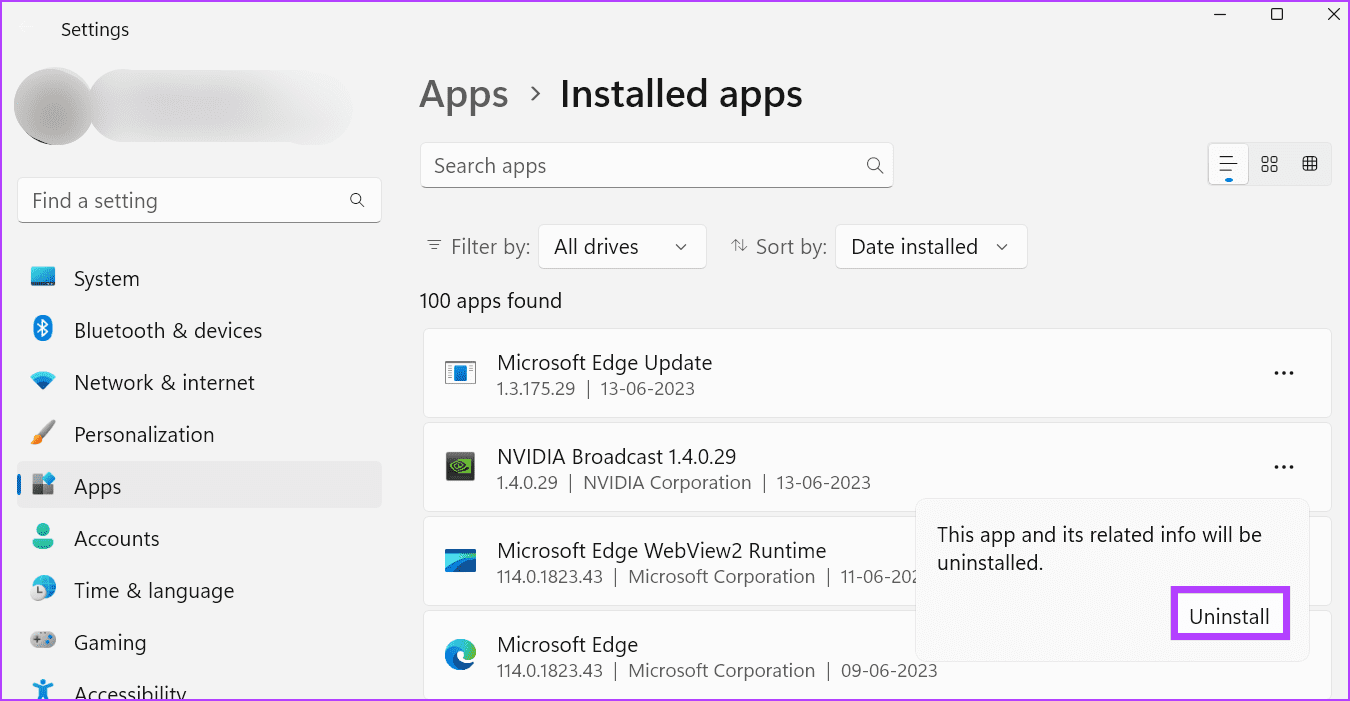Image resolution: width=1350 pixels, height=701 pixels.
Task: Click the Time & language globe-clock icon
Action: (x=43, y=588)
